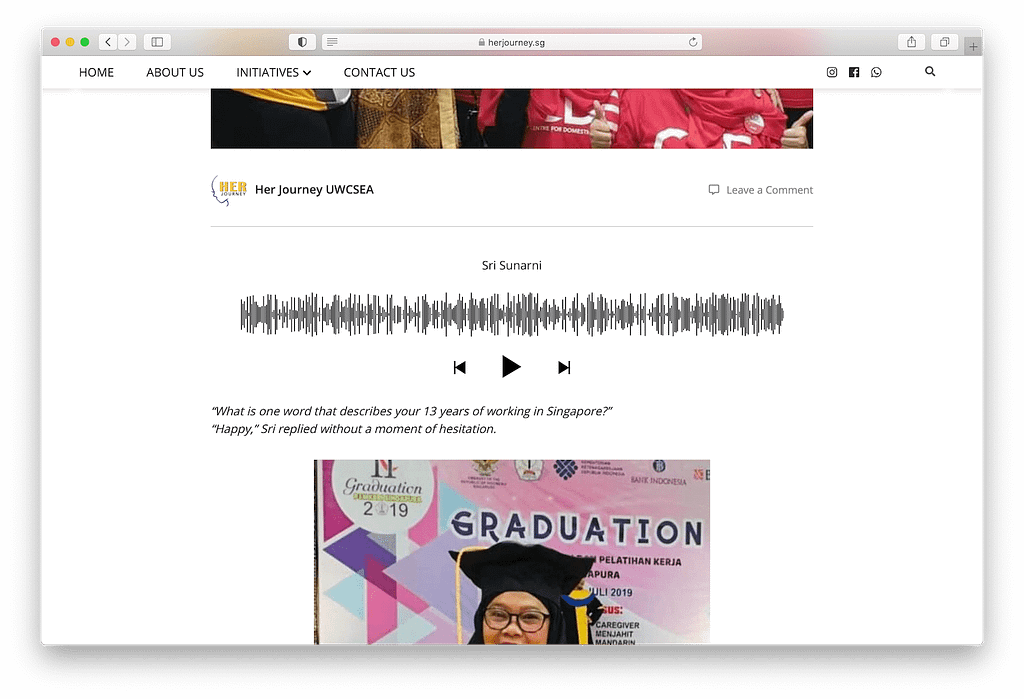Click the privacy shield icon
Viewport: 1024px width, 699px height.
pyautogui.click(x=302, y=42)
